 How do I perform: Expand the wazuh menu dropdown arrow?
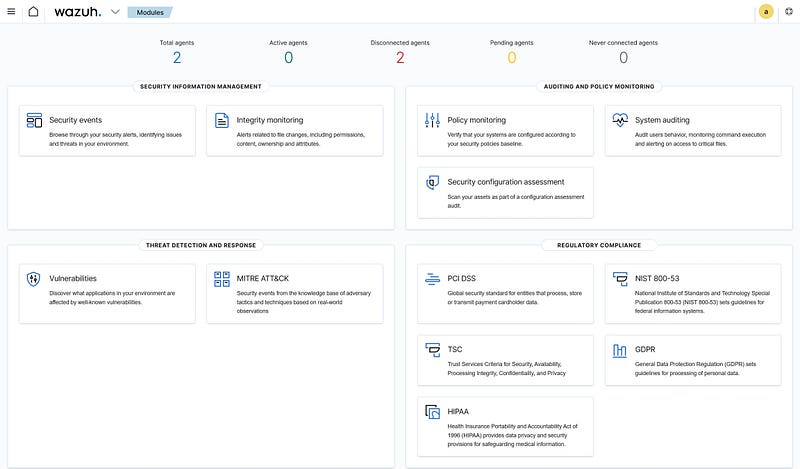tap(115, 12)
